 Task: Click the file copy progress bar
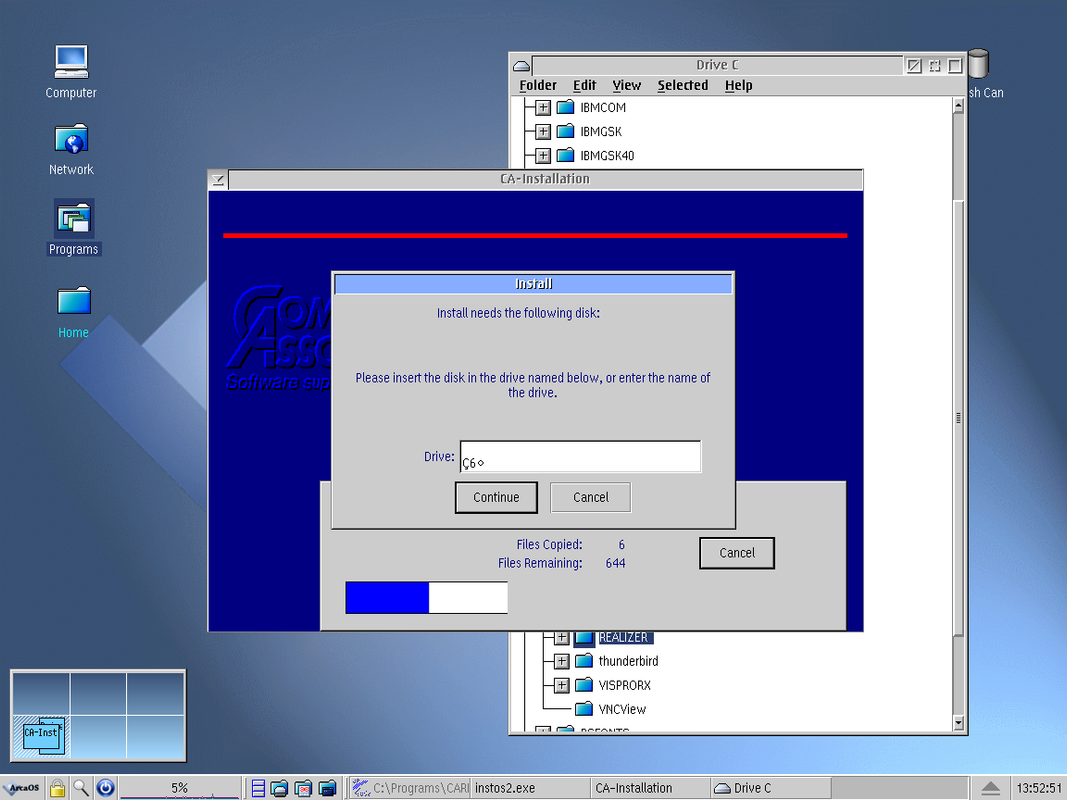point(427,597)
